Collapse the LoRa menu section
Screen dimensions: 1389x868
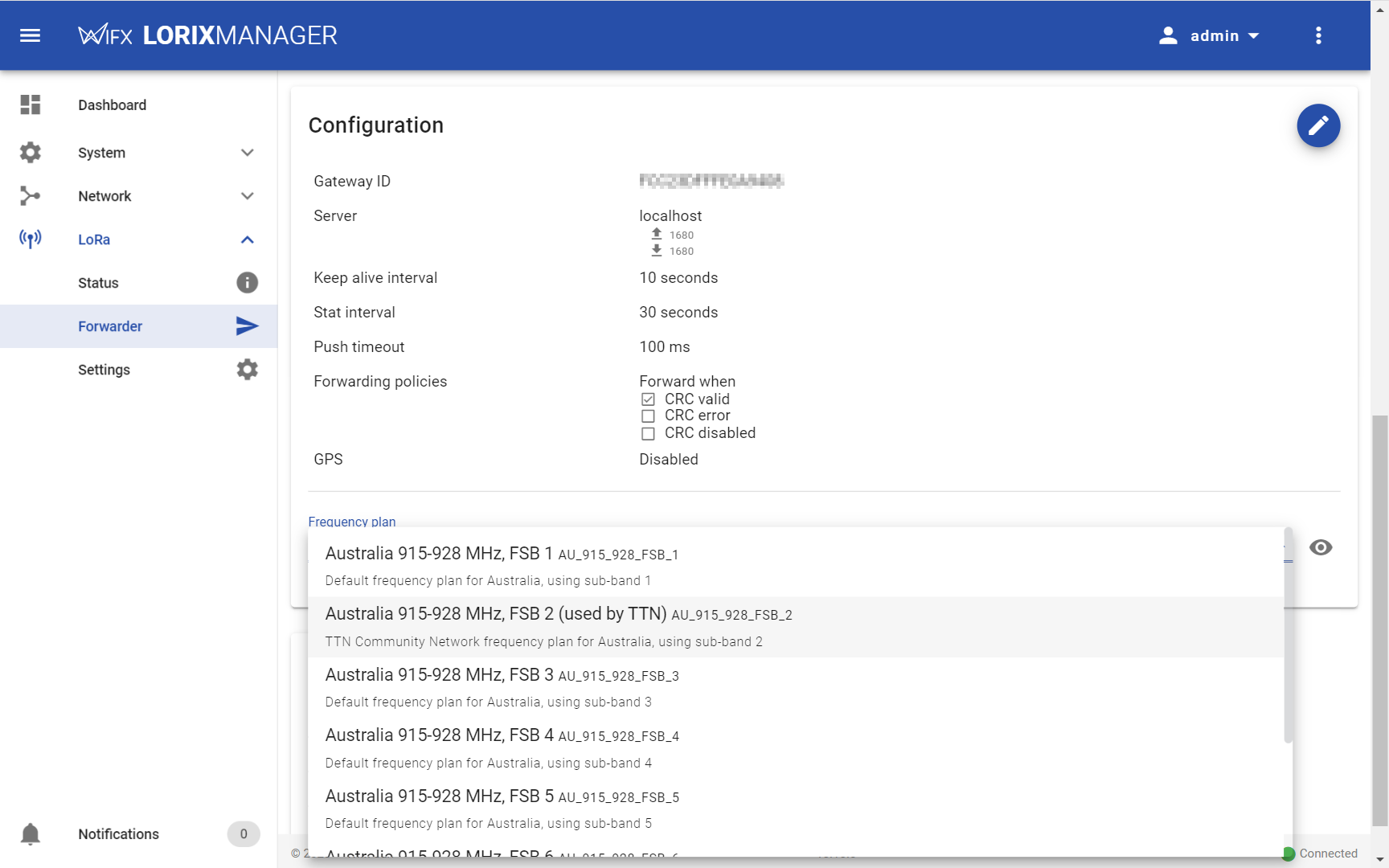click(247, 240)
